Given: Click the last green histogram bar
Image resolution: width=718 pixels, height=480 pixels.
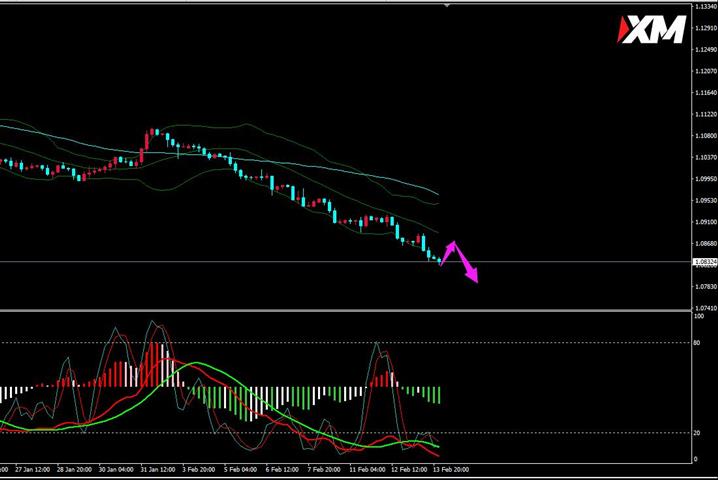Looking at the screenshot, I should point(439,395).
